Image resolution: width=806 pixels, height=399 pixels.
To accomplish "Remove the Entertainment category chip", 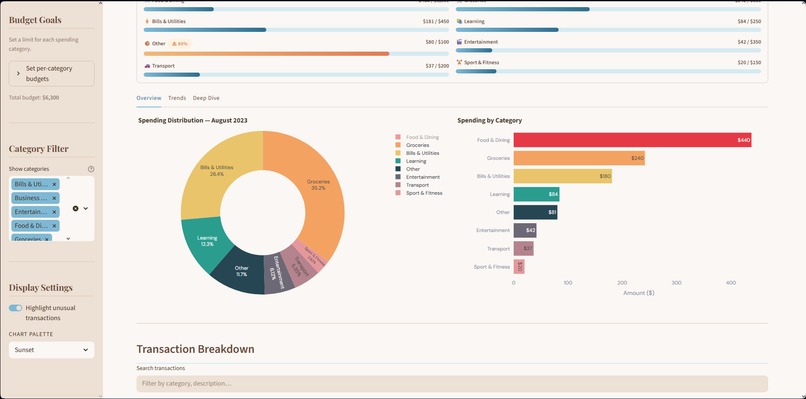I will (x=54, y=212).
